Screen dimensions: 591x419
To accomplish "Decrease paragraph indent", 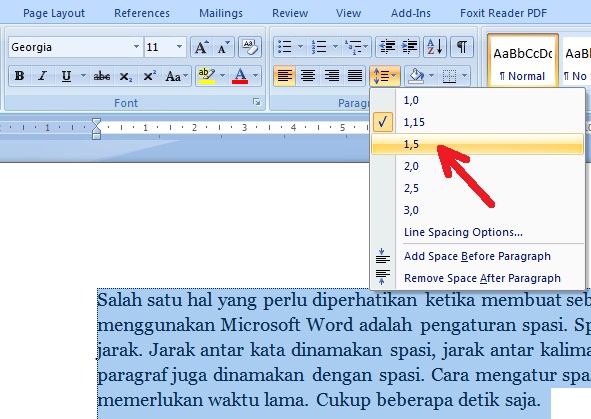I will [387, 47].
